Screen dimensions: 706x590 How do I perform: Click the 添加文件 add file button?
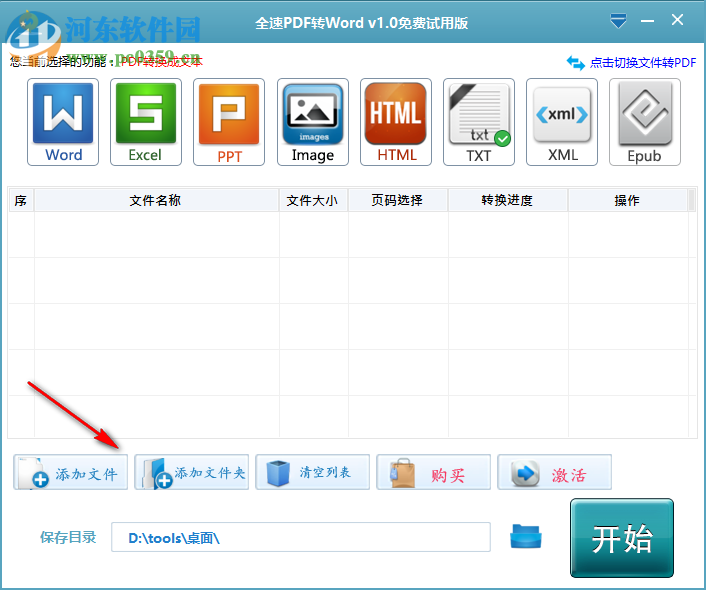pos(71,472)
